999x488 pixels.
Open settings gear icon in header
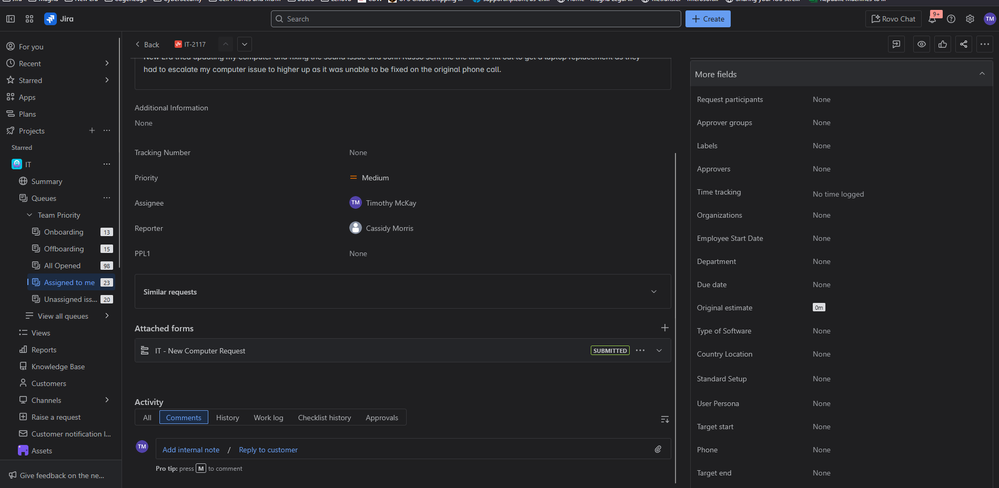coord(970,19)
